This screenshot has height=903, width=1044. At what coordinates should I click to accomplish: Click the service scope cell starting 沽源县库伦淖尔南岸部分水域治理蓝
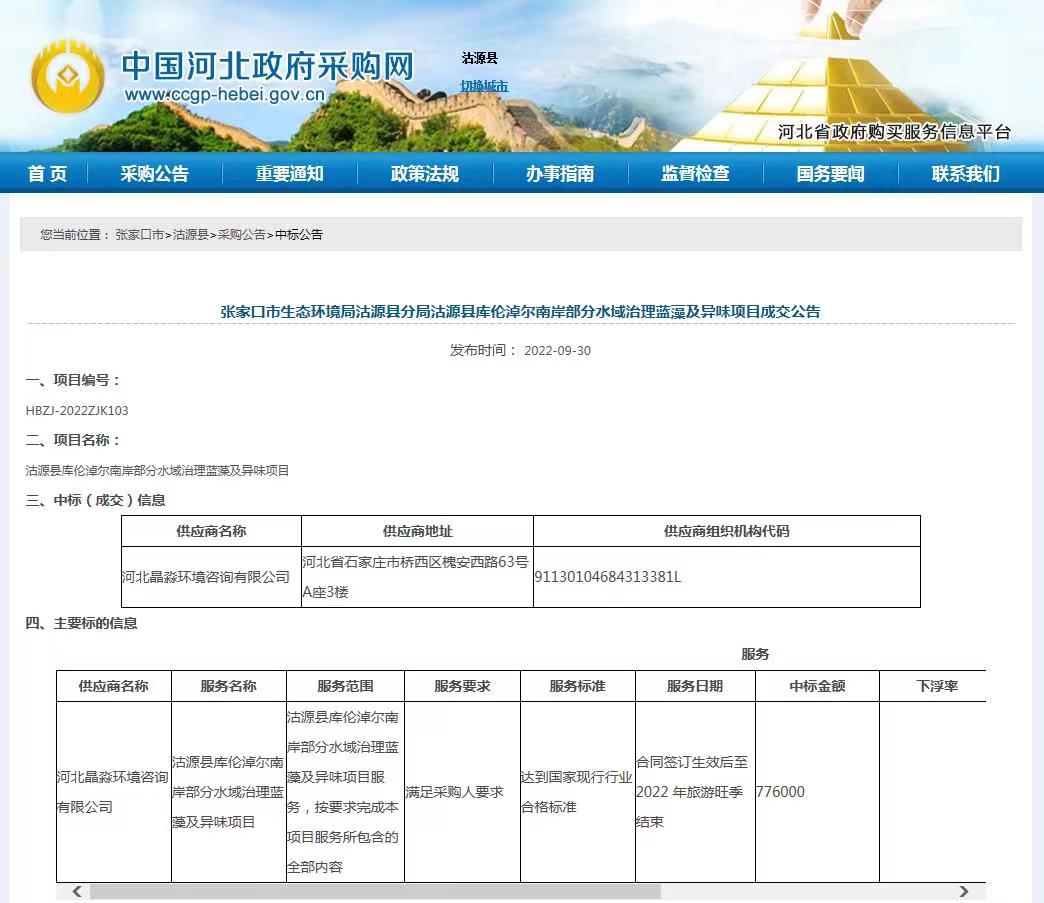click(345, 792)
